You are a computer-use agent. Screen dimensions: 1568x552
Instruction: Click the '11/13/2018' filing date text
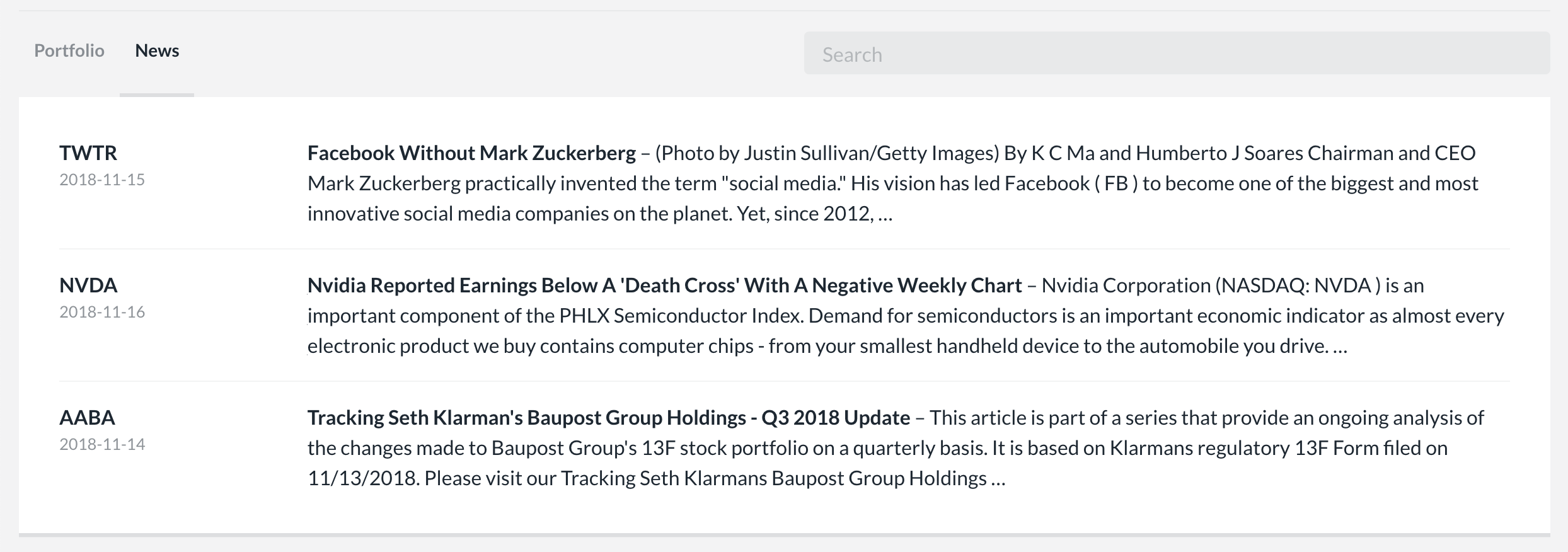[363, 478]
